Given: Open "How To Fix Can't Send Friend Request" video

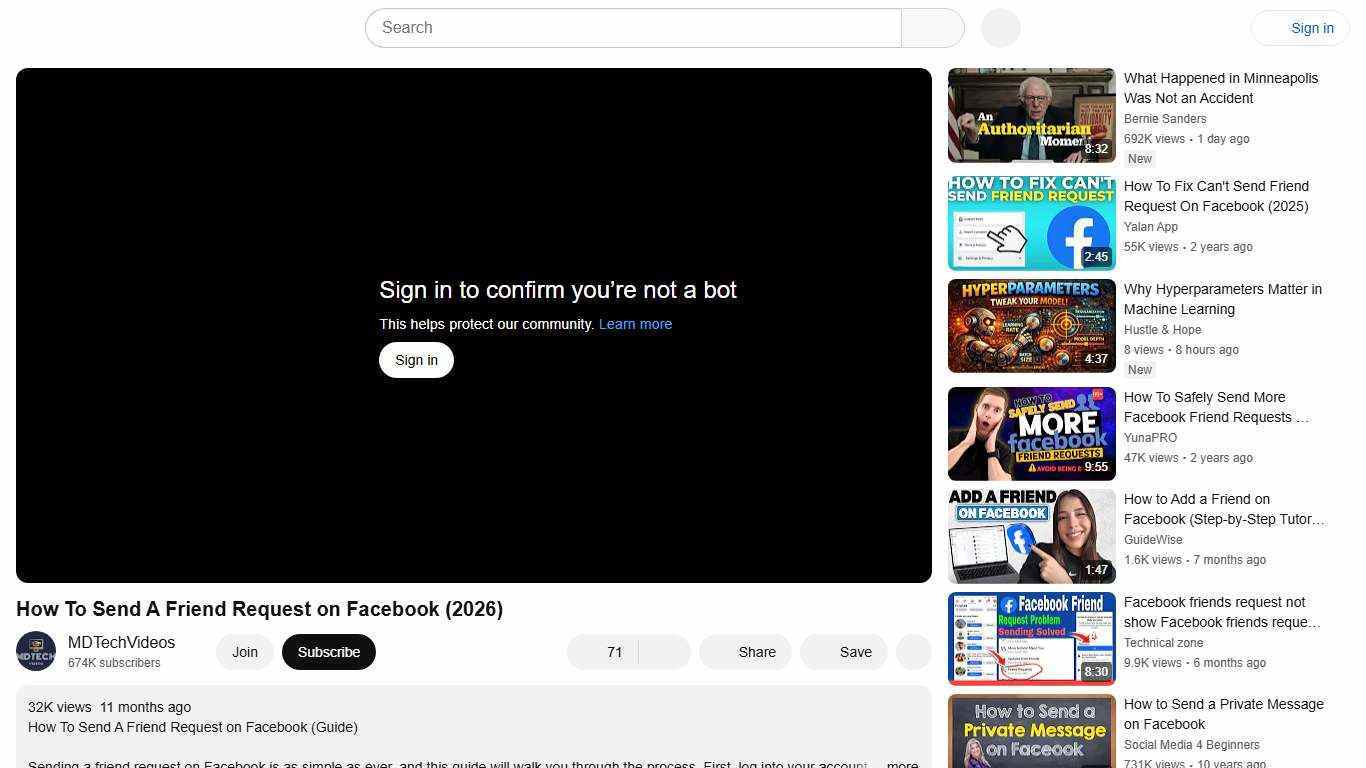Looking at the screenshot, I should click(1031, 222).
